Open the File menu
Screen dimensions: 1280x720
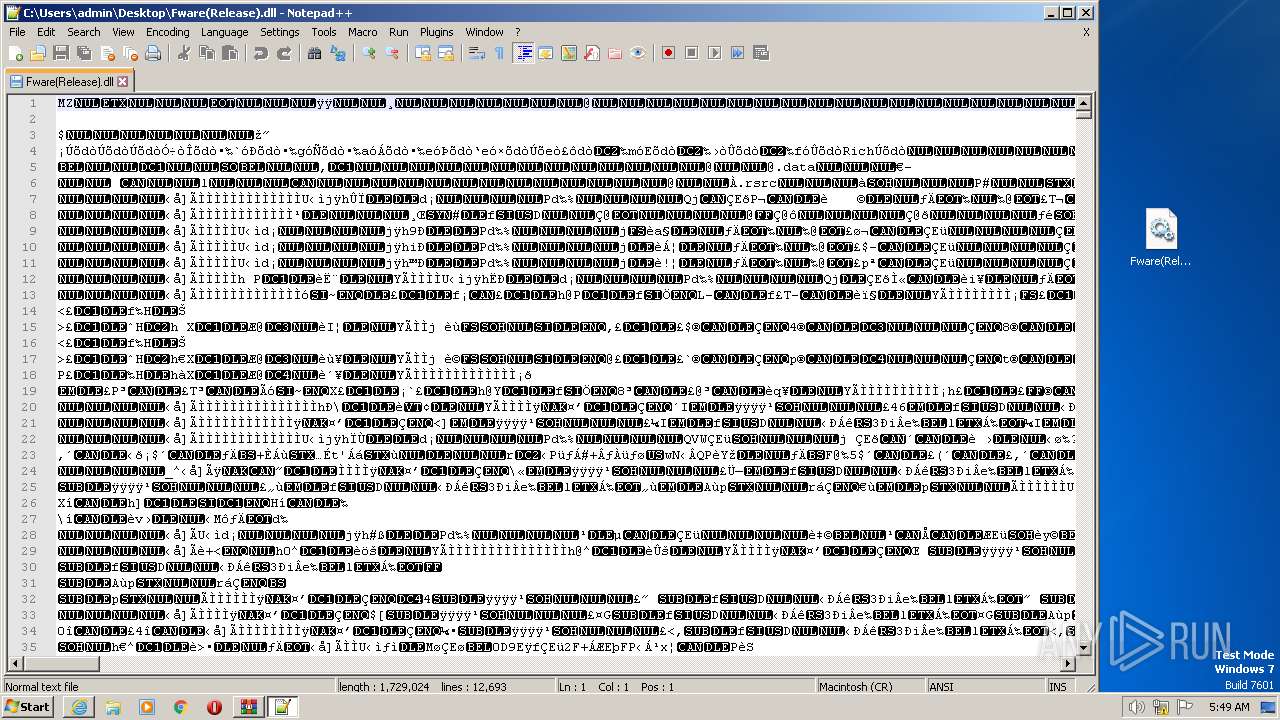pos(17,32)
